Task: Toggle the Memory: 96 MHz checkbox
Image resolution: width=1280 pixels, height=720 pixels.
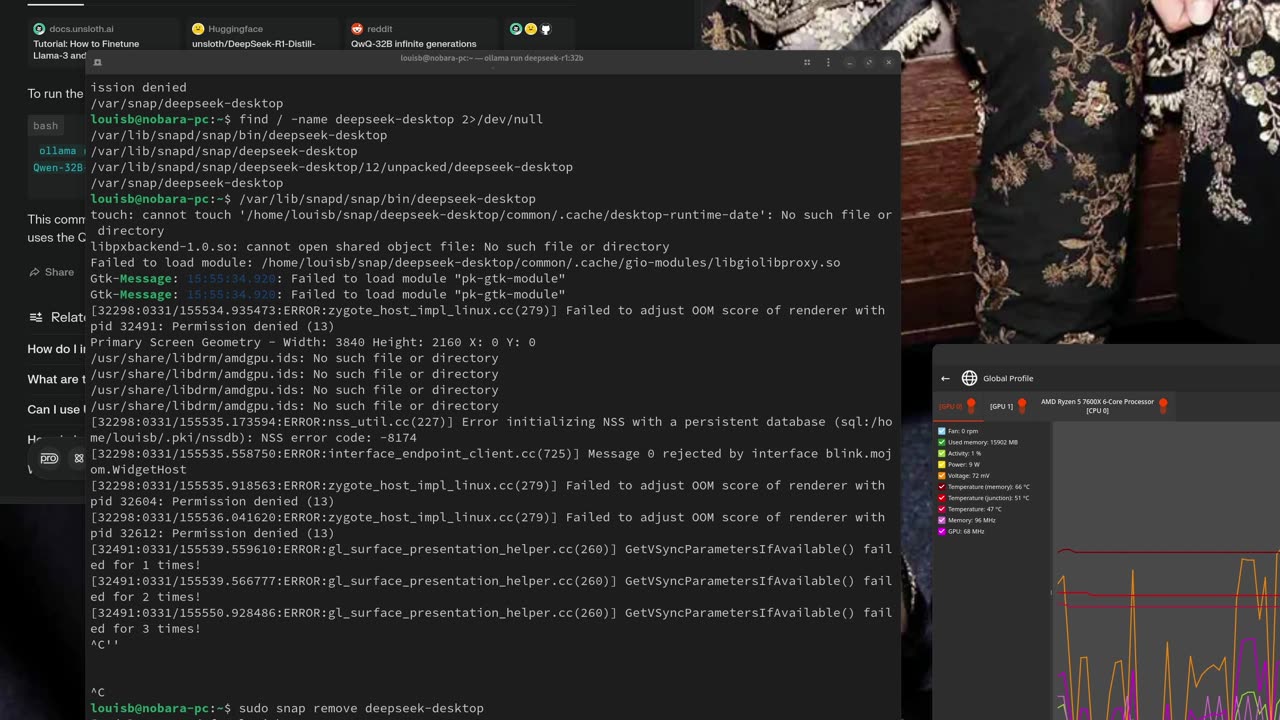Action: [942, 520]
